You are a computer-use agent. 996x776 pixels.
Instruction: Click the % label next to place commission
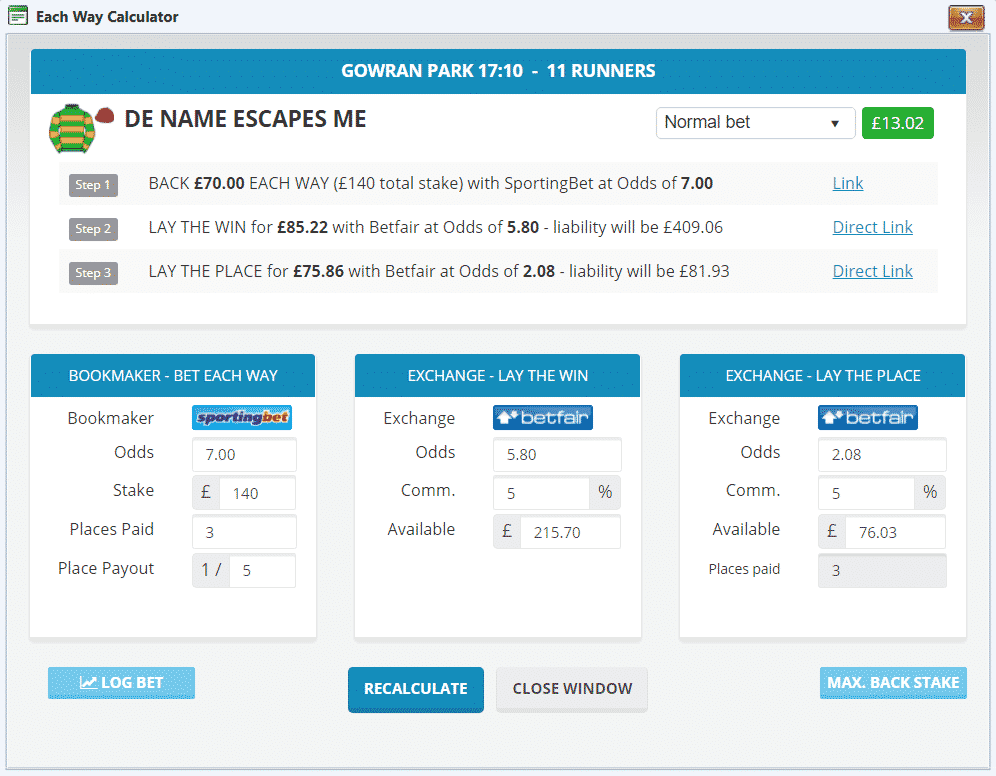pyautogui.click(x=929, y=492)
